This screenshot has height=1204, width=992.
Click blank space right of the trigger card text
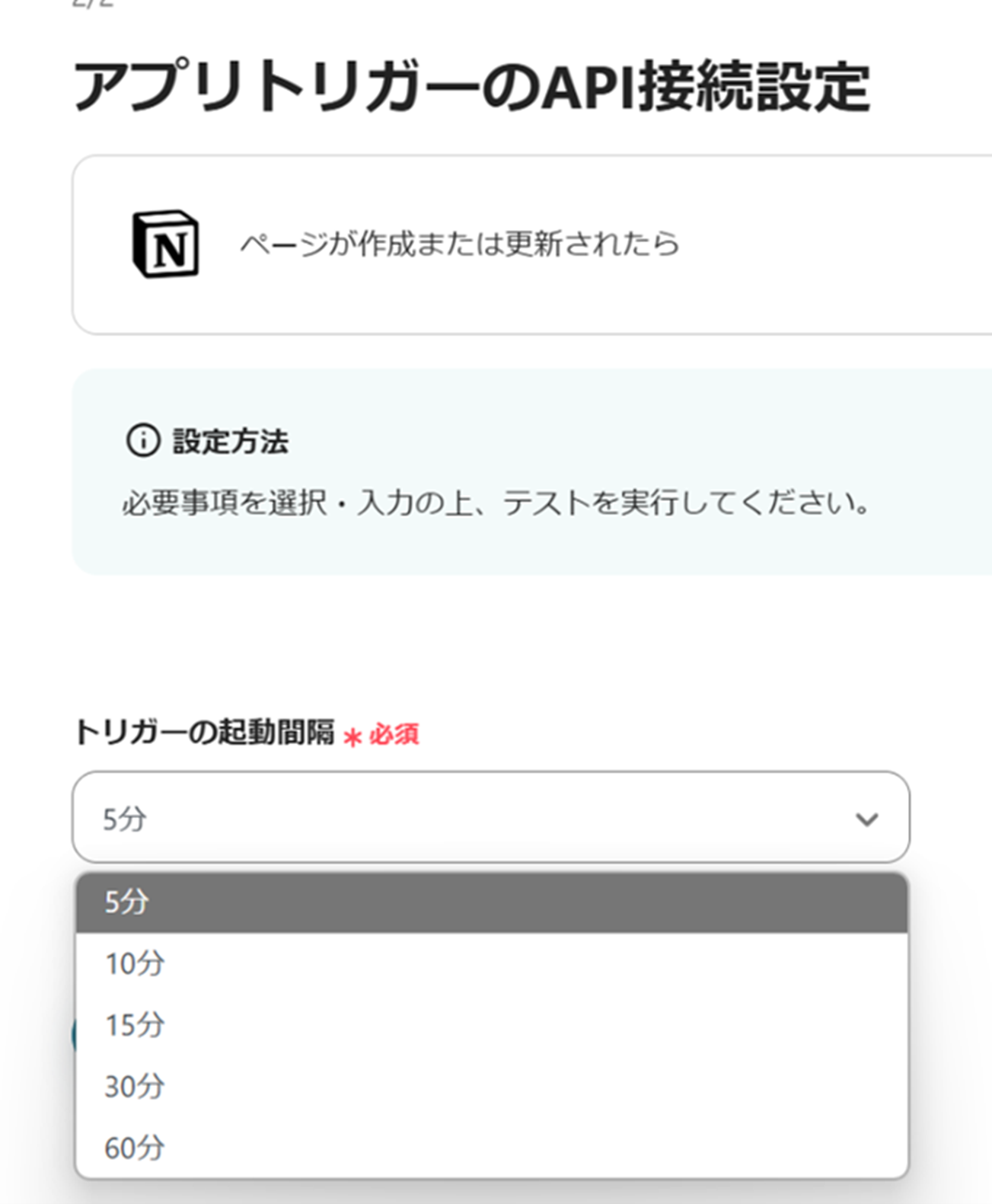click(837, 244)
